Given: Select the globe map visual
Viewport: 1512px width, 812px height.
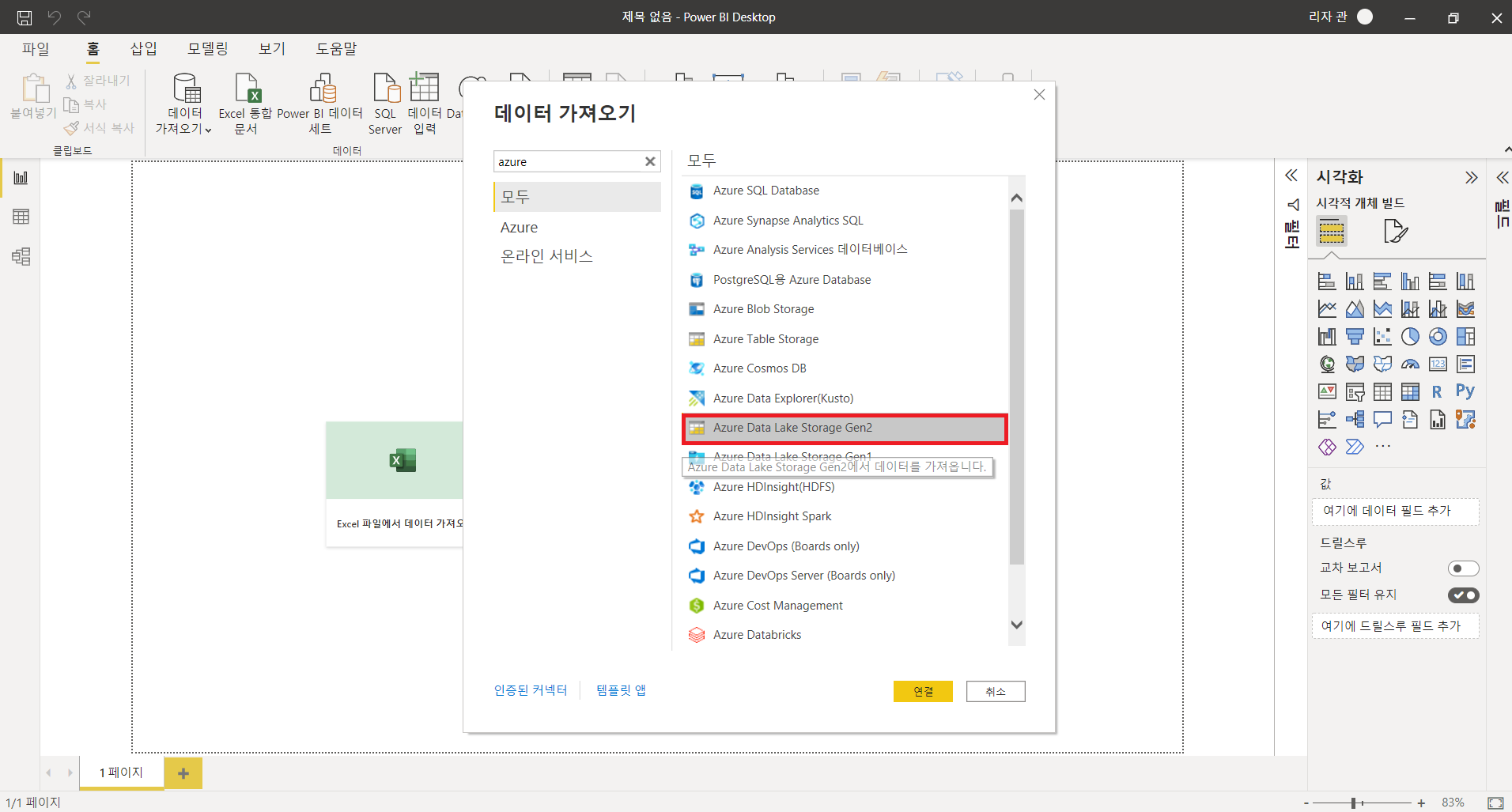Looking at the screenshot, I should click(x=1327, y=364).
